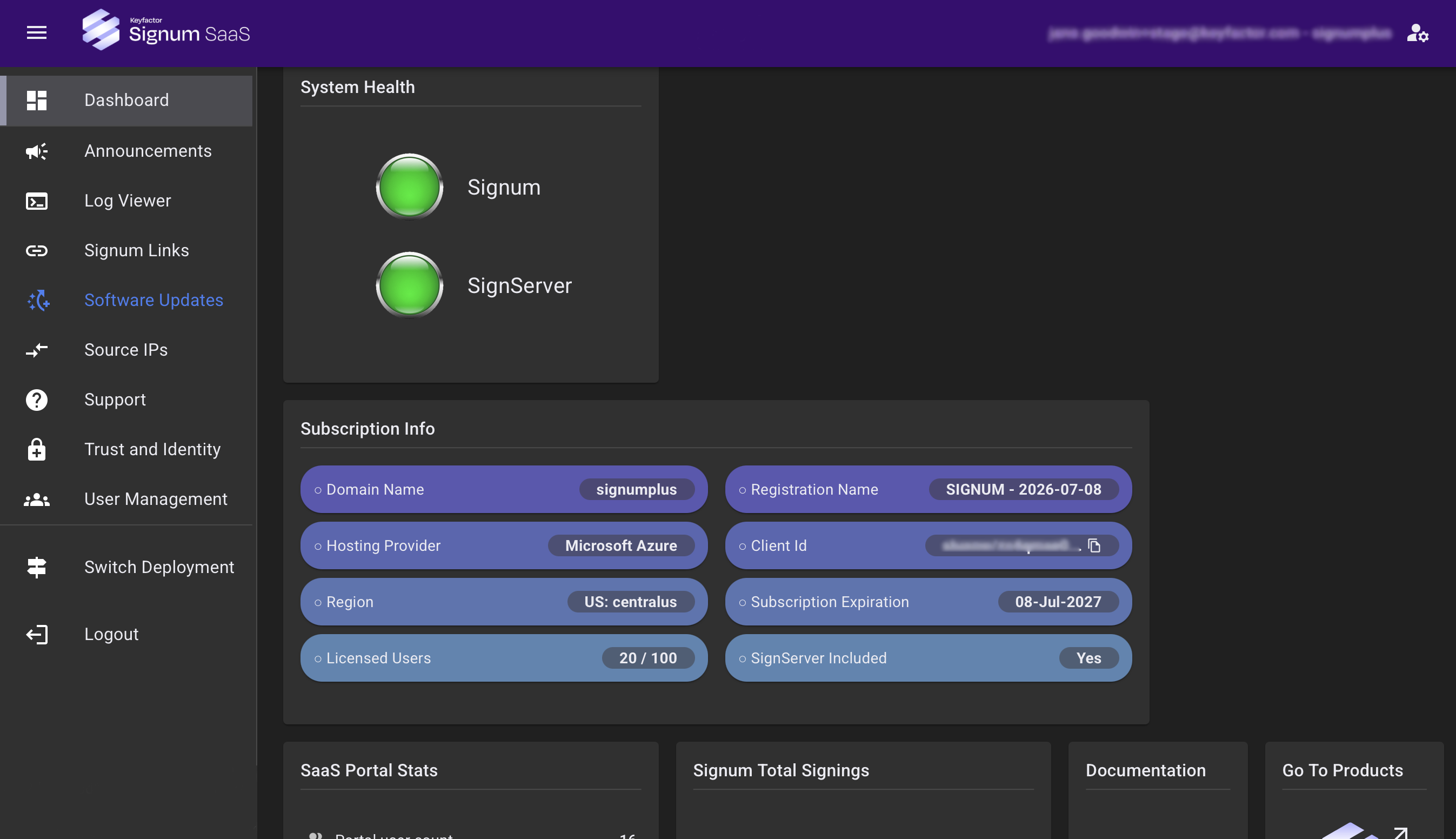Open the hamburger navigation menu
This screenshot has height=839, width=1456.
point(36,33)
